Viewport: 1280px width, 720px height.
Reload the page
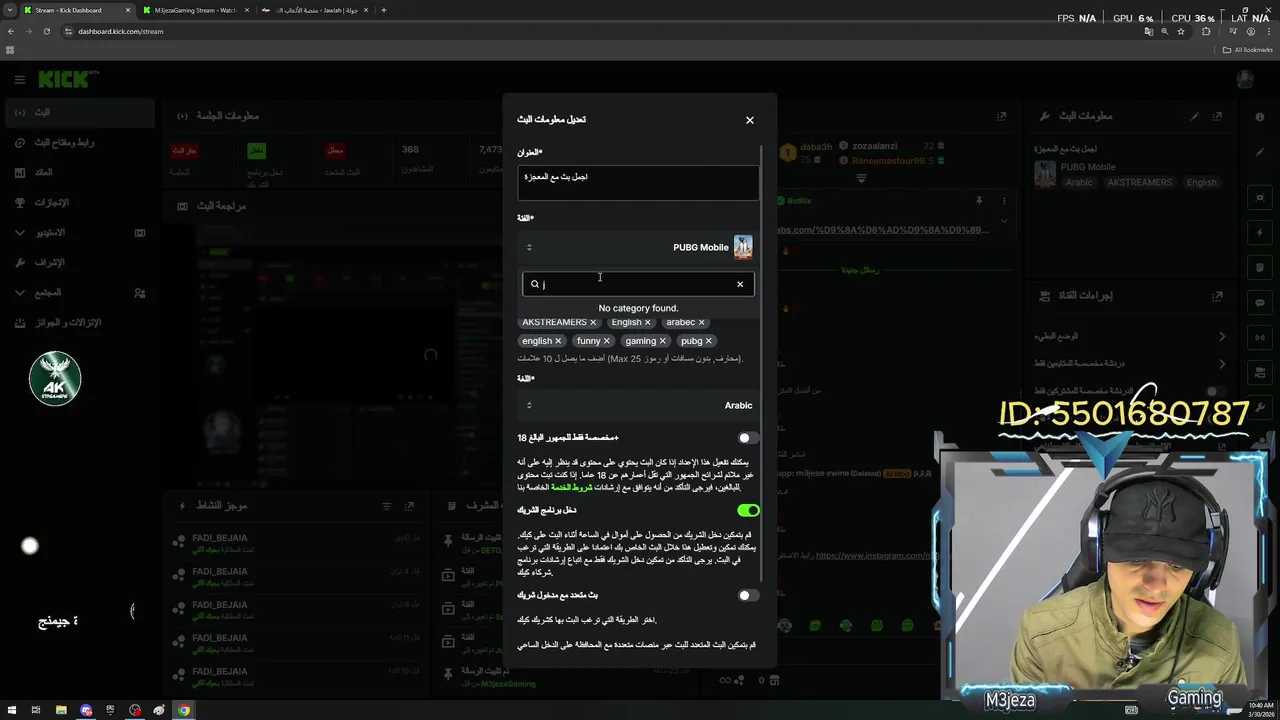point(46,31)
